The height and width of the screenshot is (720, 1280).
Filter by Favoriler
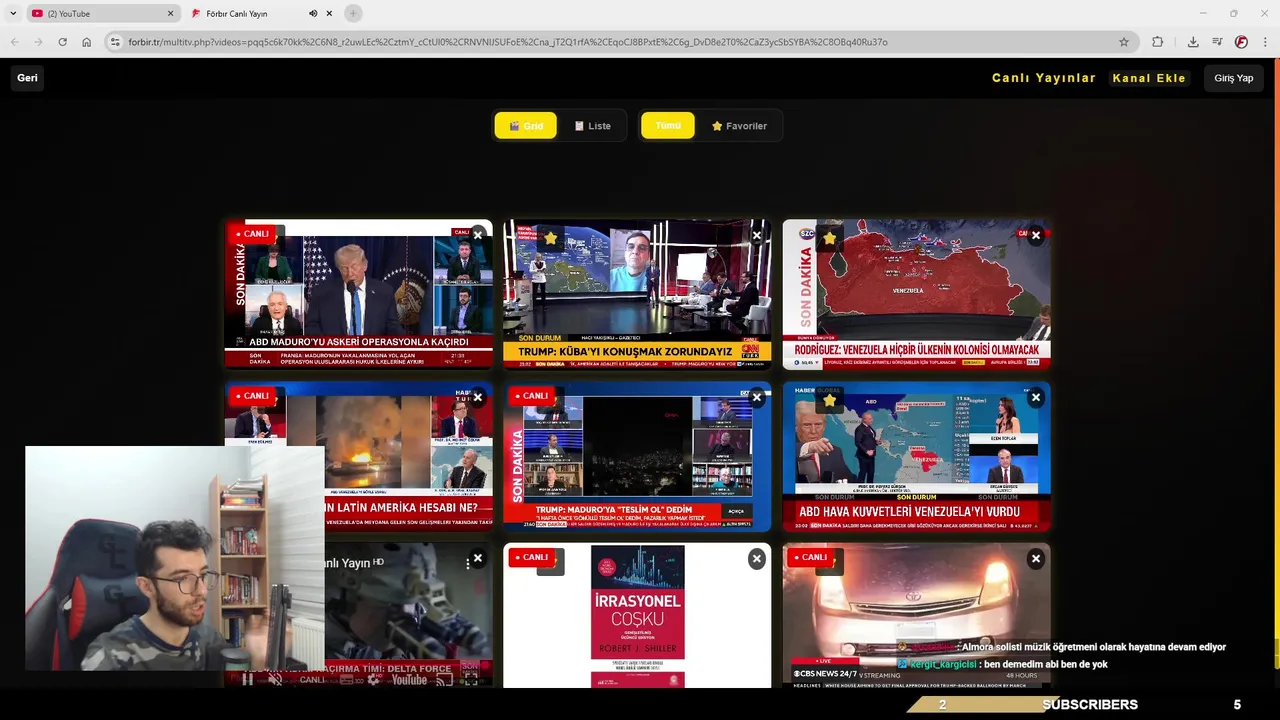pos(739,125)
